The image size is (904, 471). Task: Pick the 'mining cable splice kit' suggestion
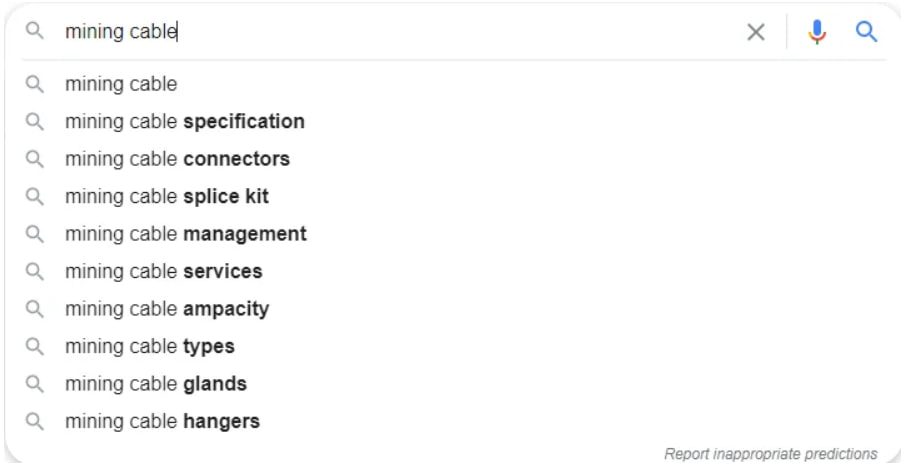(x=453, y=196)
